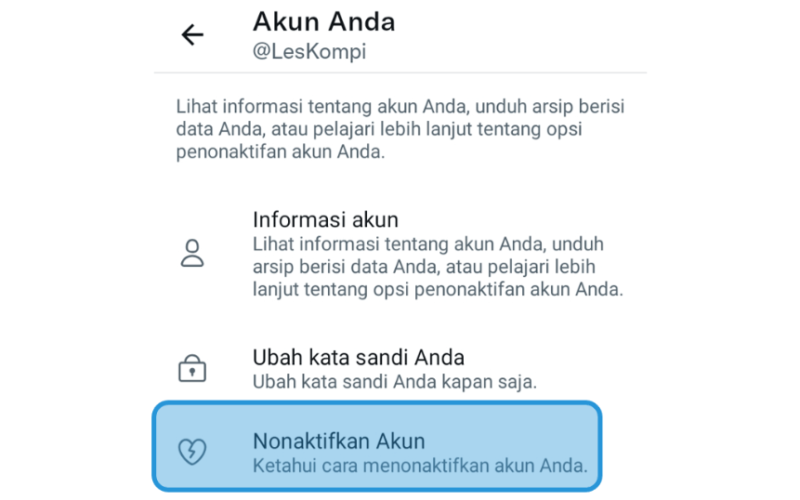The height and width of the screenshot is (500, 800).
Task: Click the 'Lihat informasi tentang akun' line under Informasi akun
Action: [x=428, y=244]
